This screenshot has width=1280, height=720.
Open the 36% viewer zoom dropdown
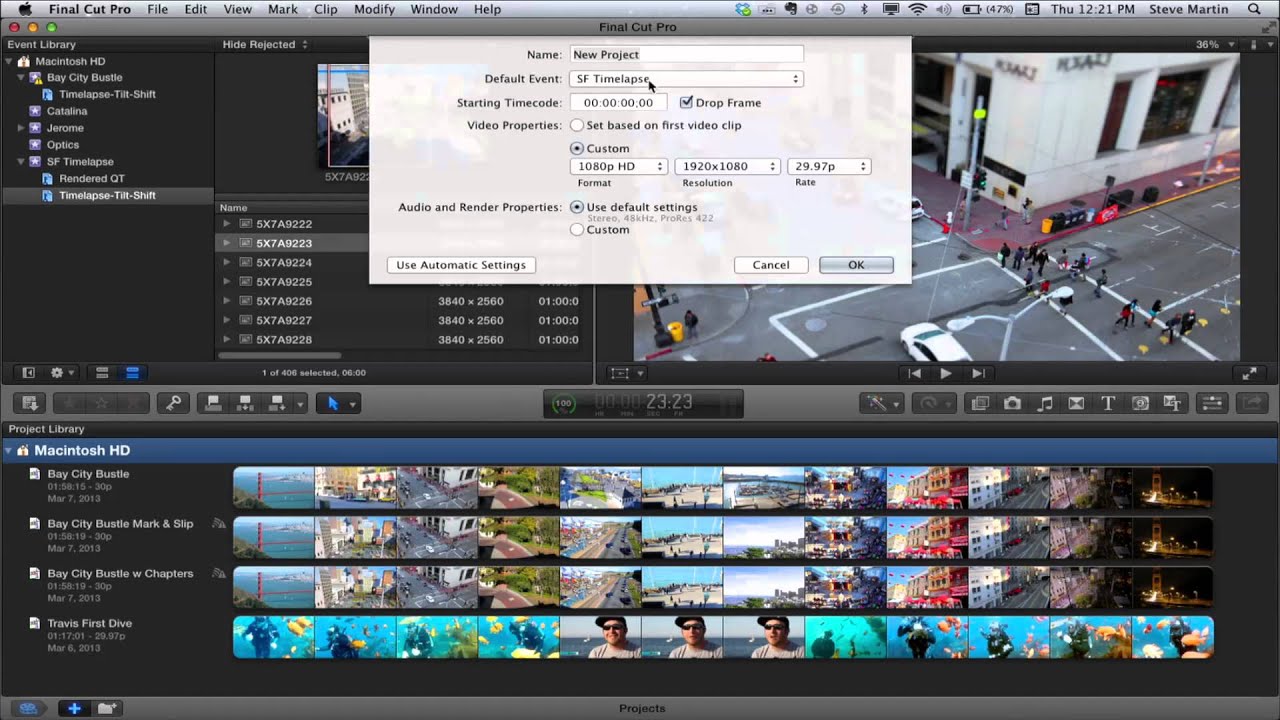click(x=1213, y=44)
